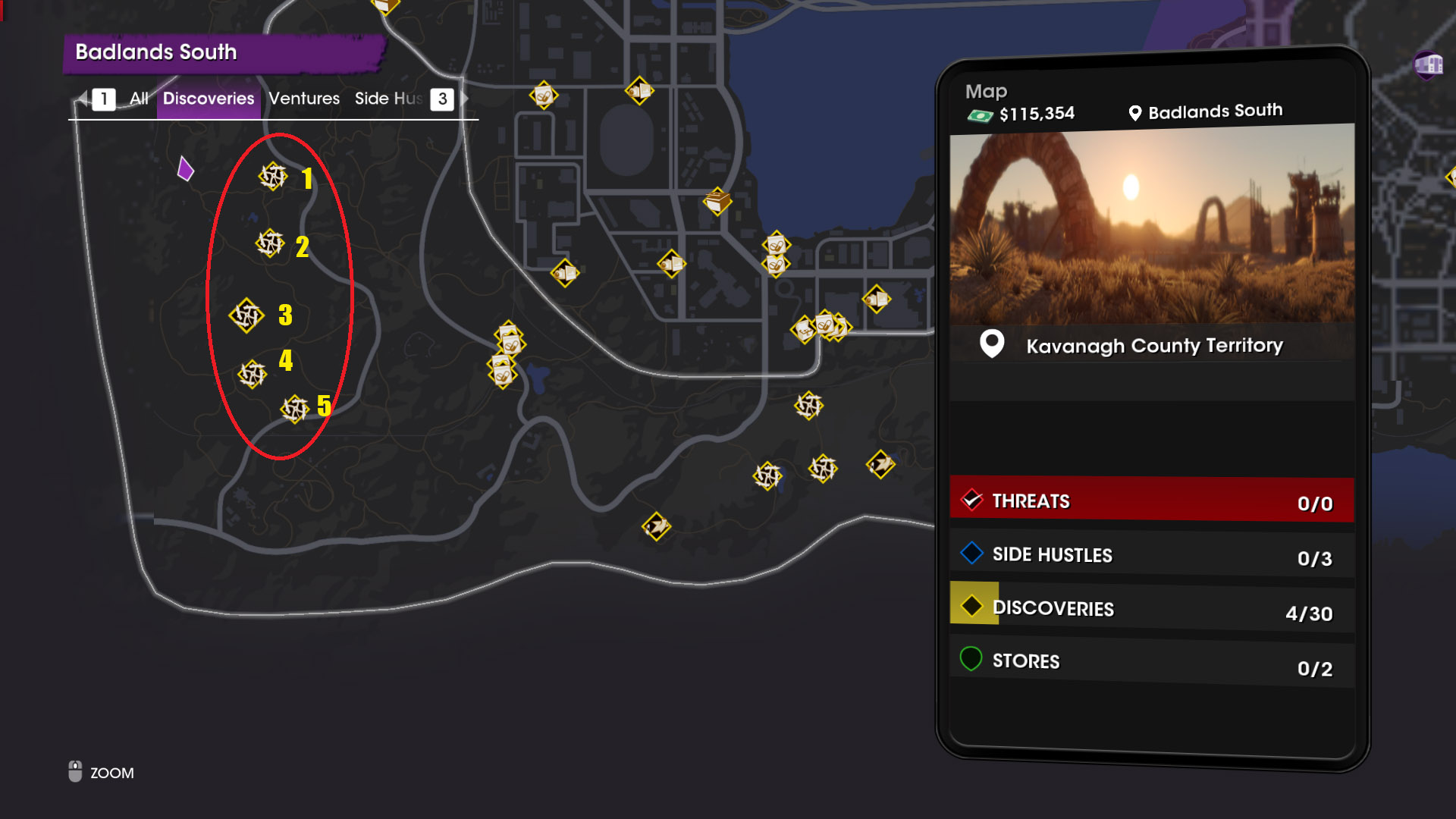The image size is (1456, 819).
Task: Toggle the Stores filter row
Action: click(1151, 662)
